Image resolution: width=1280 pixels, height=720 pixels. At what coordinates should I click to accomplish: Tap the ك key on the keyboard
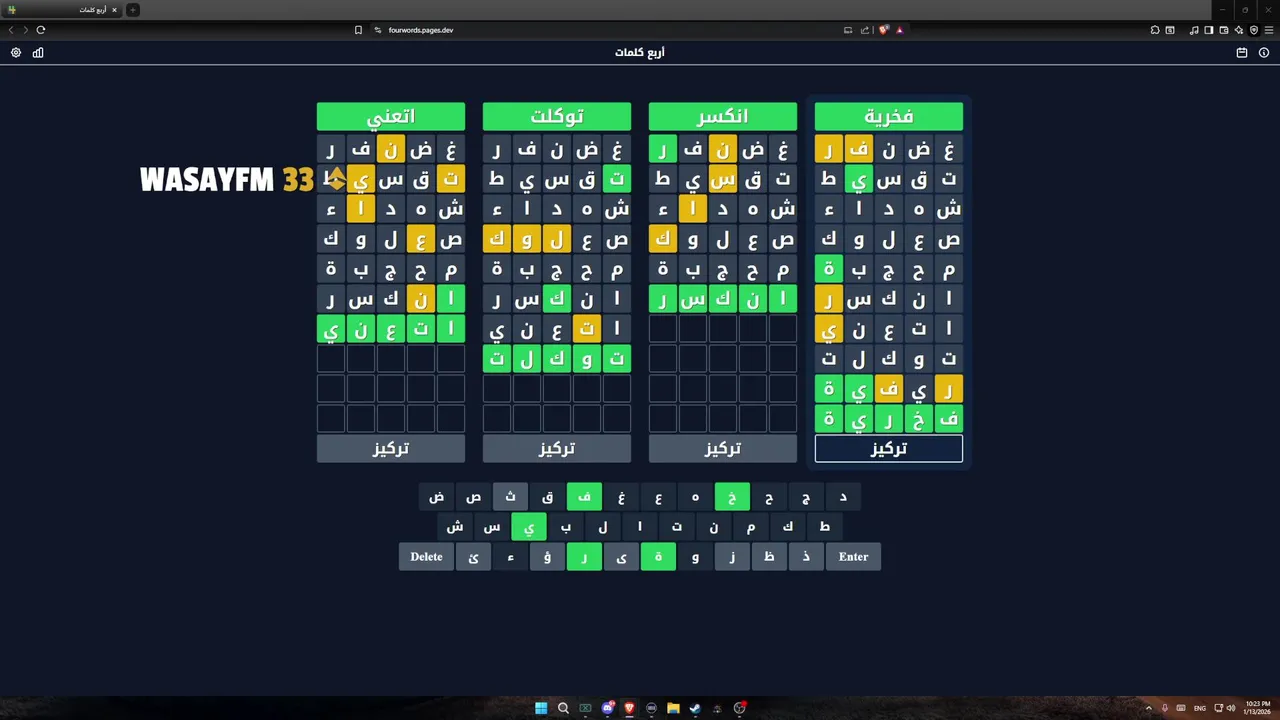[788, 527]
